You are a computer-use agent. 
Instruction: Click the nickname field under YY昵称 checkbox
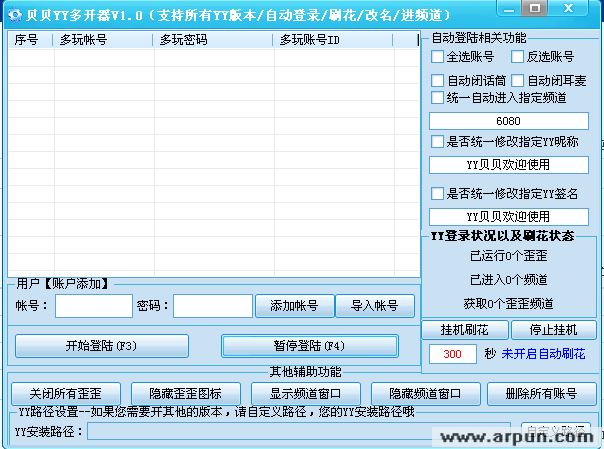[x=509, y=165]
